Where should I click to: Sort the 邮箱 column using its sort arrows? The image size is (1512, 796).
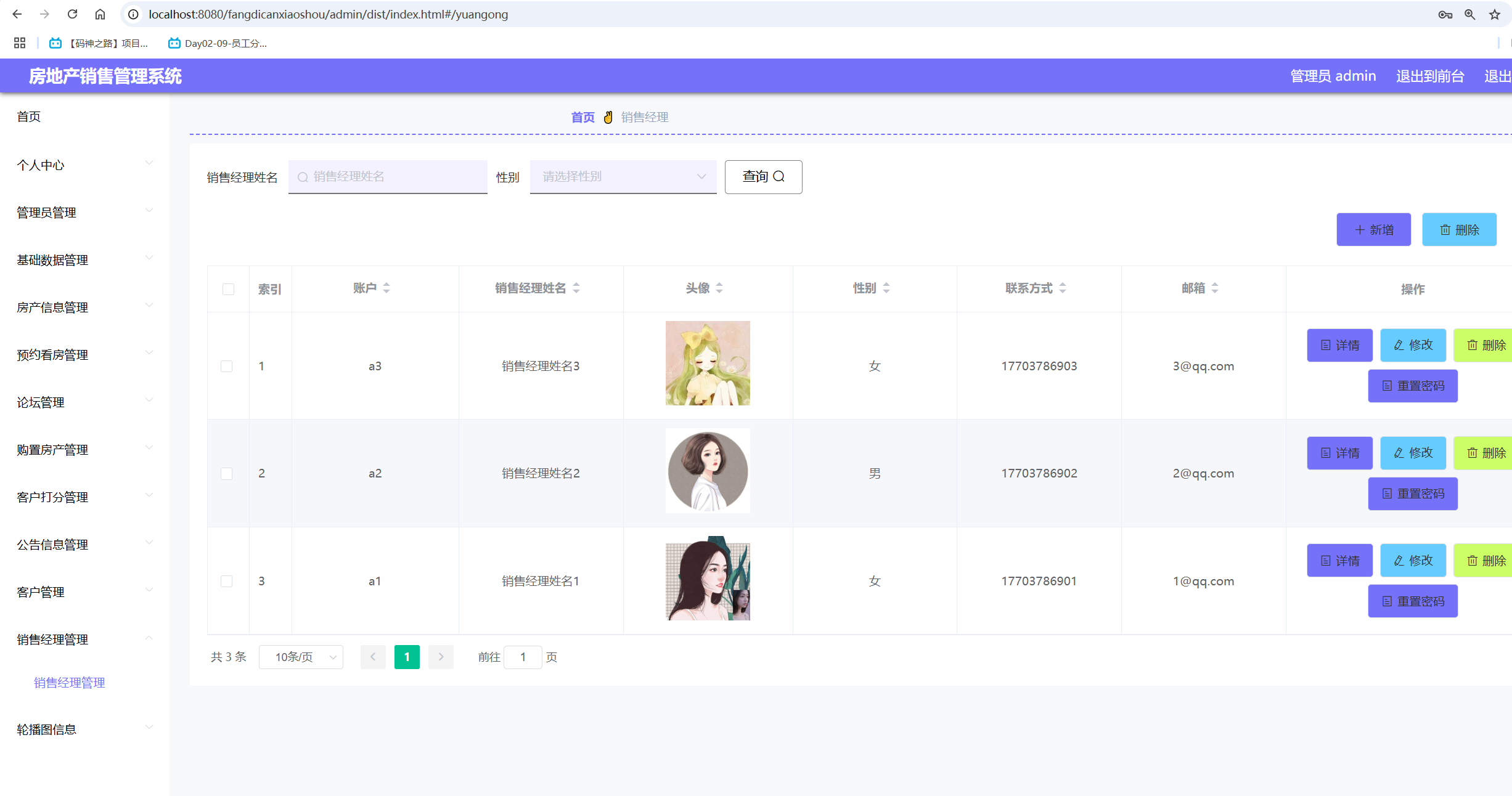[1214, 287]
